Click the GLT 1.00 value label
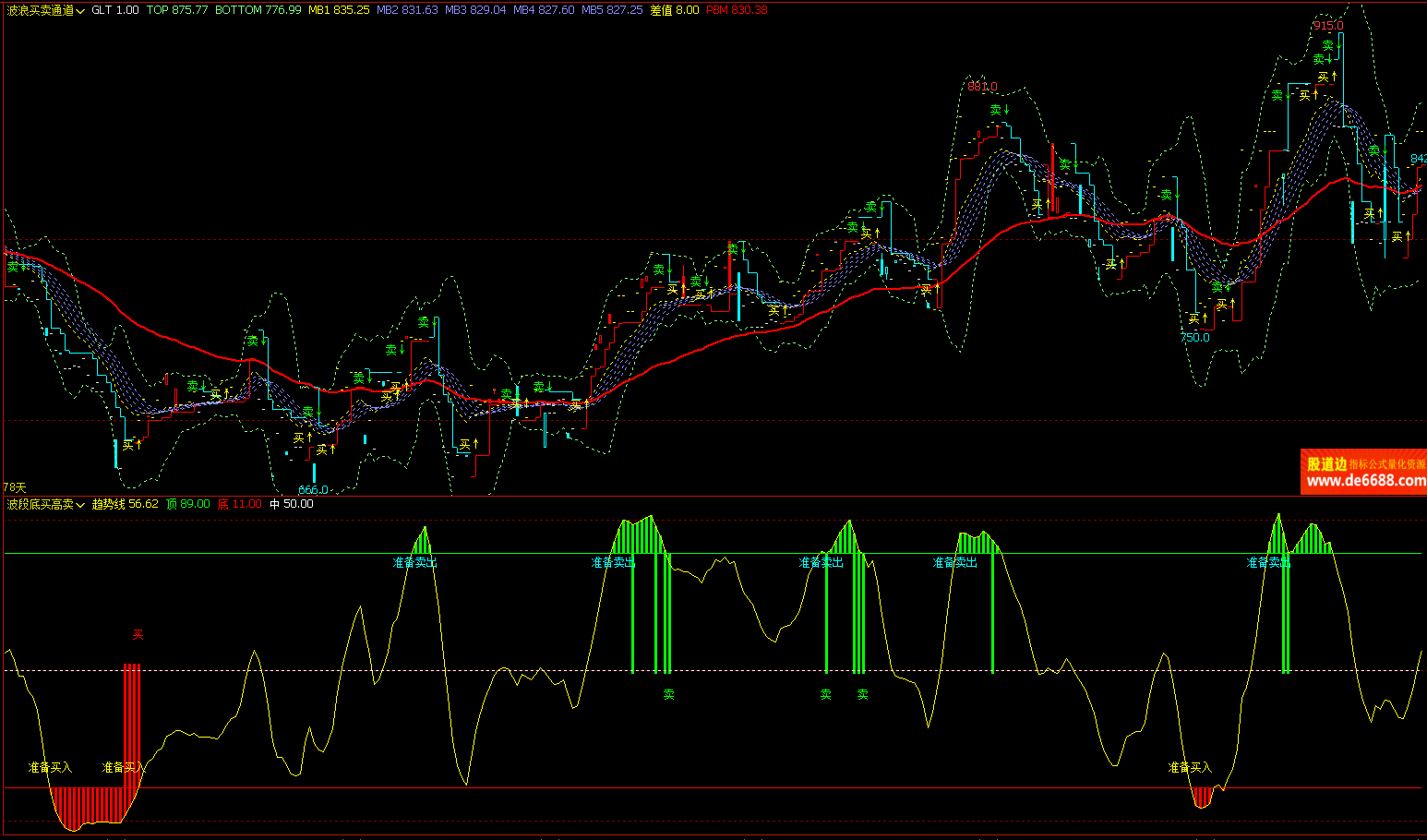Viewport: 1427px width, 840px height. [114, 10]
